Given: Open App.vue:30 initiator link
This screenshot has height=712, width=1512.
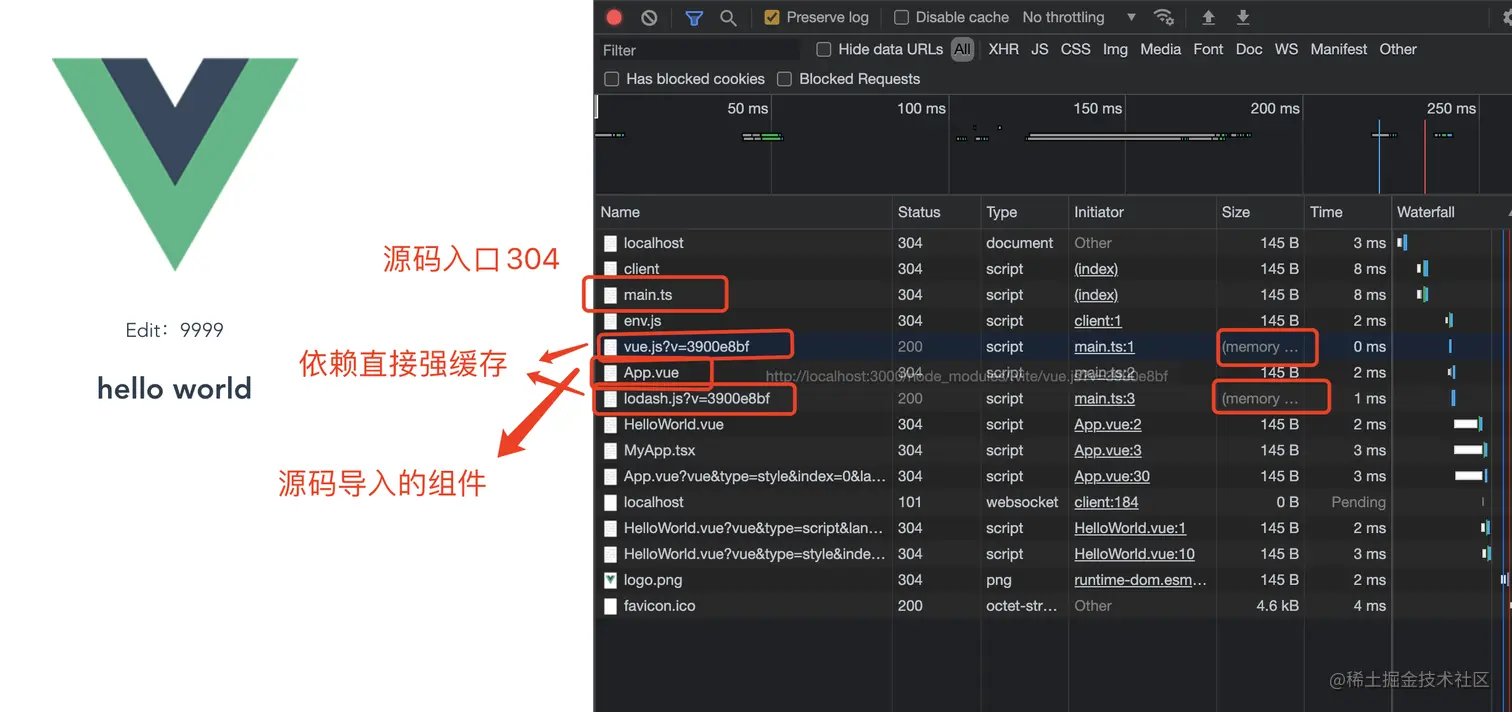Looking at the screenshot, I should [1112, 476].
